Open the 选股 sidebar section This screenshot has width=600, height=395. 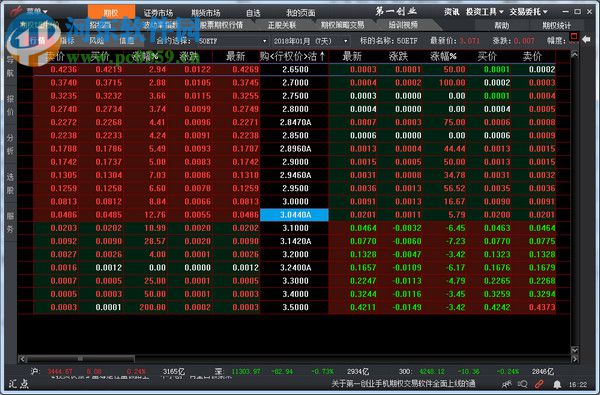tap(10, 183)
